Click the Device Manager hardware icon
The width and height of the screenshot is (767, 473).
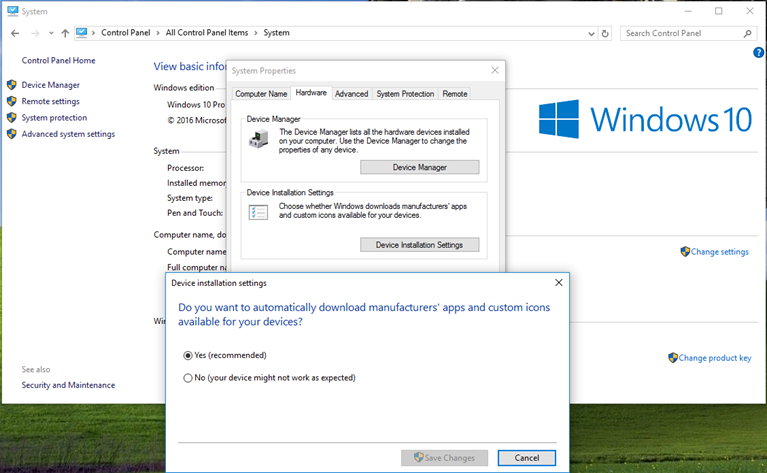tap(258, 139)
